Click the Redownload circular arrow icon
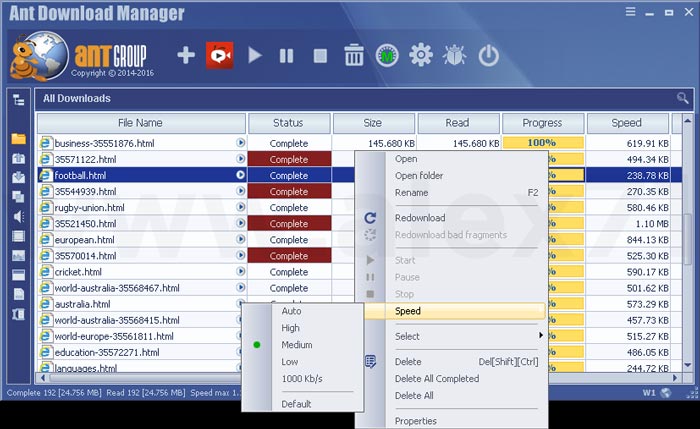This screenshot has width=700, height=429. 370,218
